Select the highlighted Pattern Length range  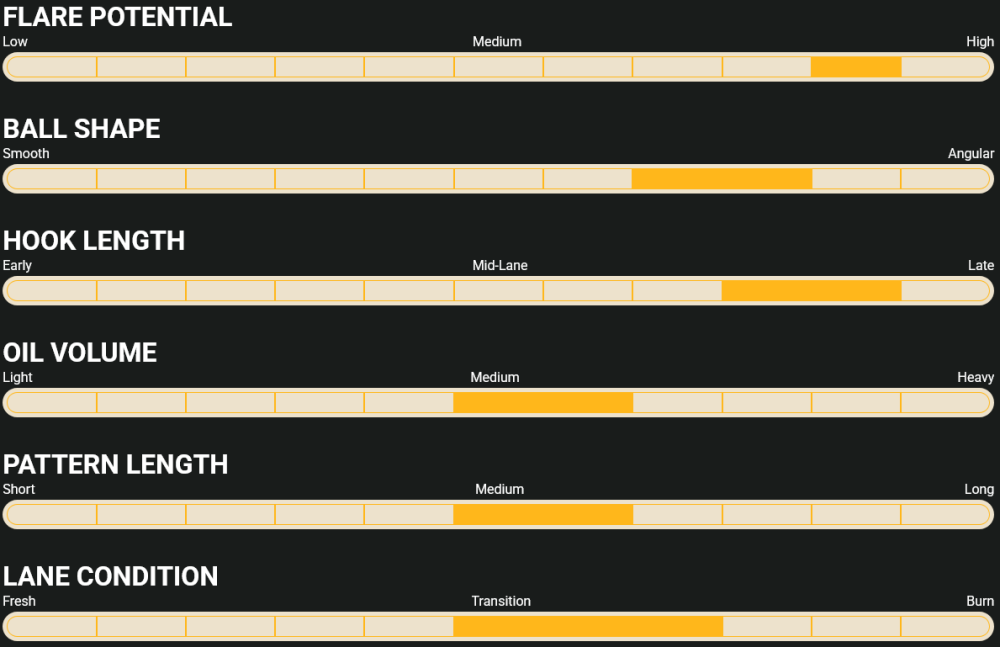point(543,515)
